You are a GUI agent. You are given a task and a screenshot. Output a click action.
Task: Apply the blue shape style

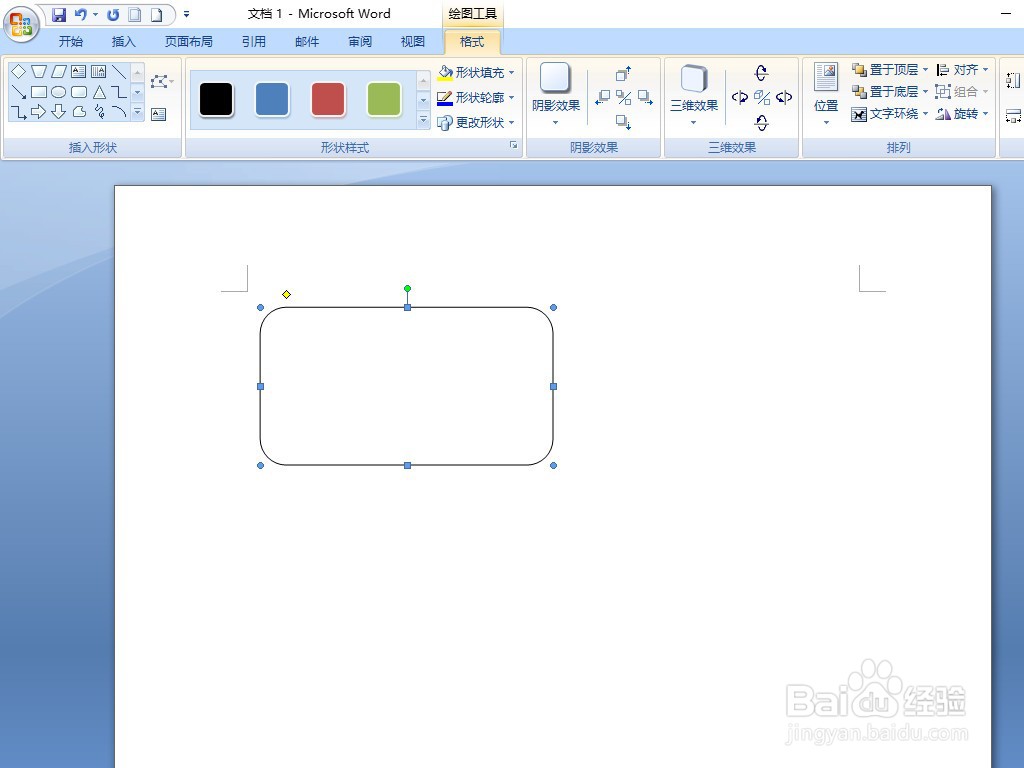click(x=272, y=99)
